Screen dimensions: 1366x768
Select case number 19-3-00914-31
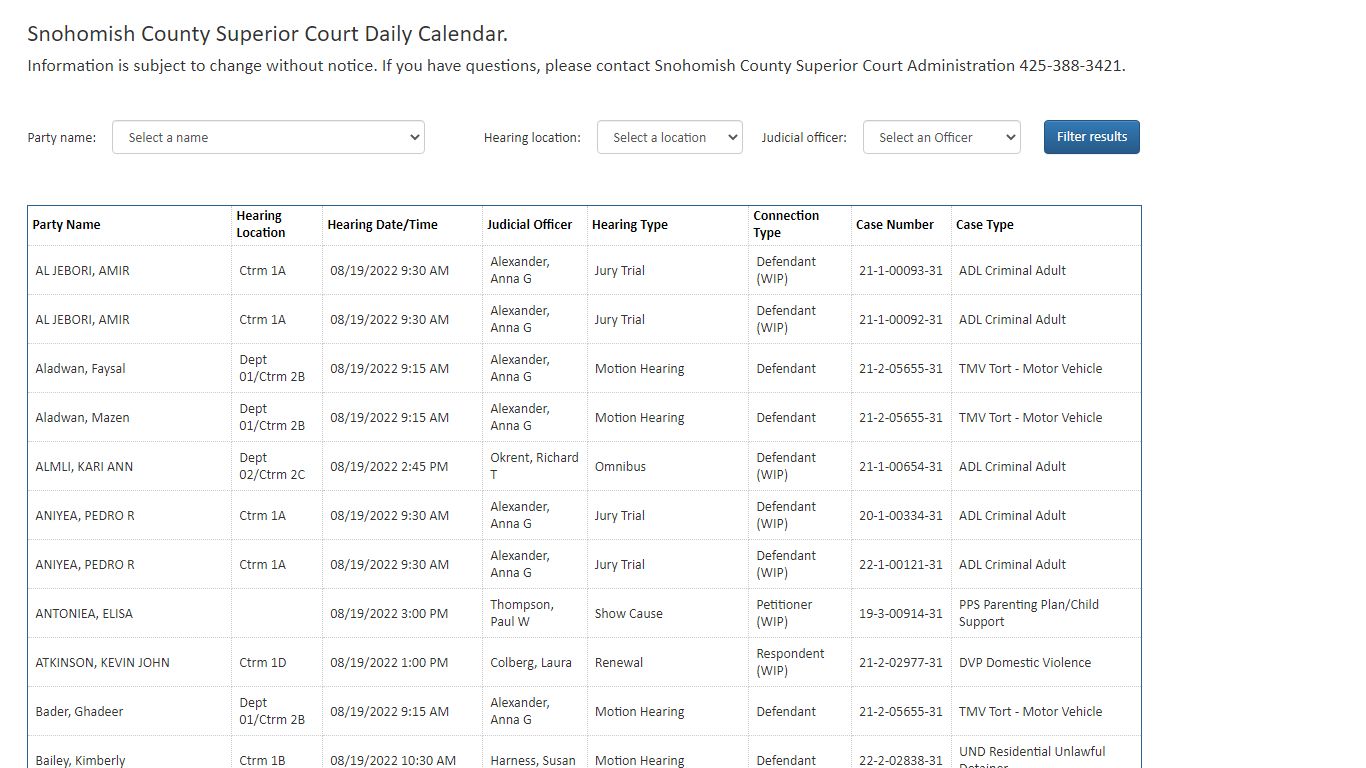(901, 614)
